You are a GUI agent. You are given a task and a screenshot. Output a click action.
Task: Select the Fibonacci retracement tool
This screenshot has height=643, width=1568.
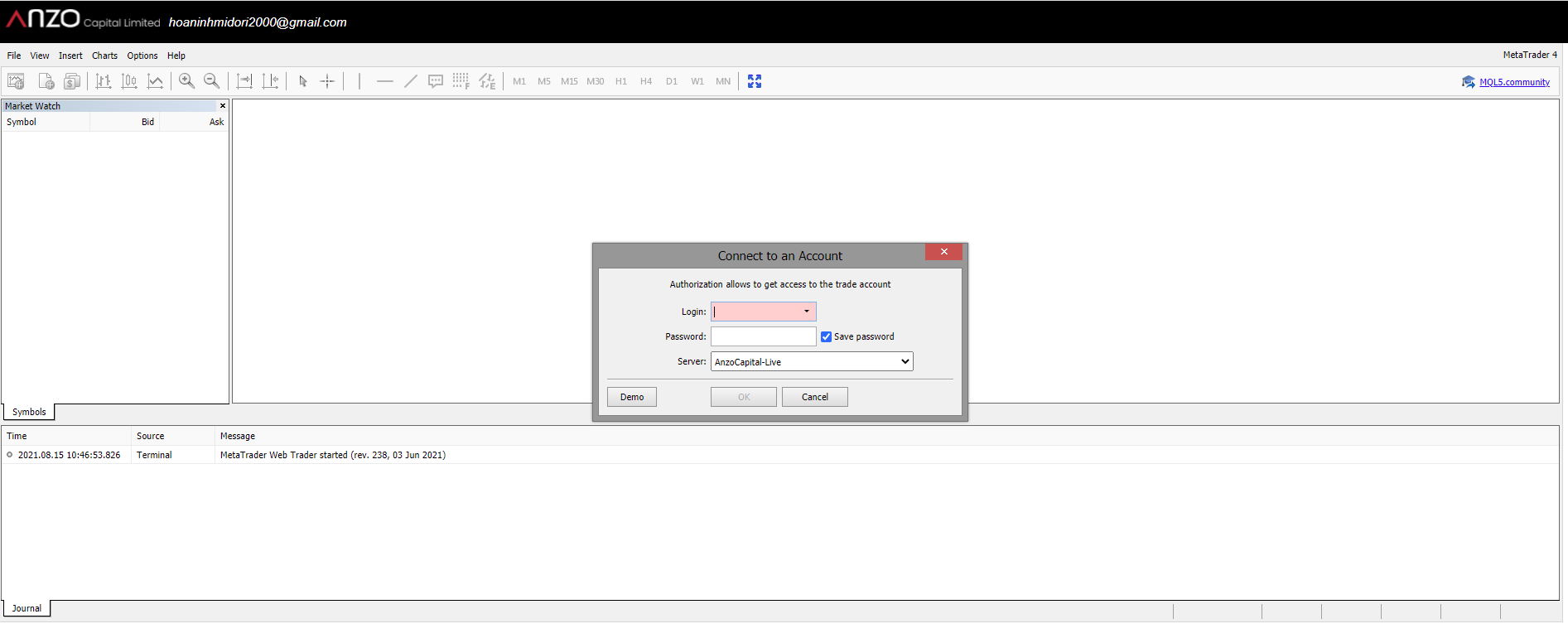point(461,81)
